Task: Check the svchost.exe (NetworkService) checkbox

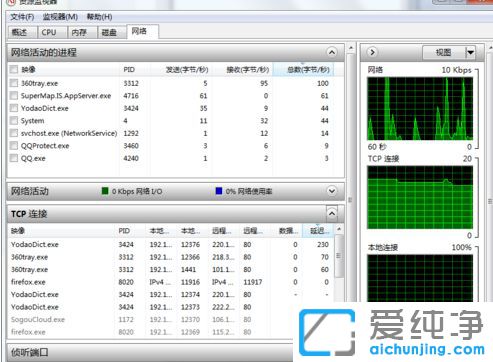Action: (14, 133)
